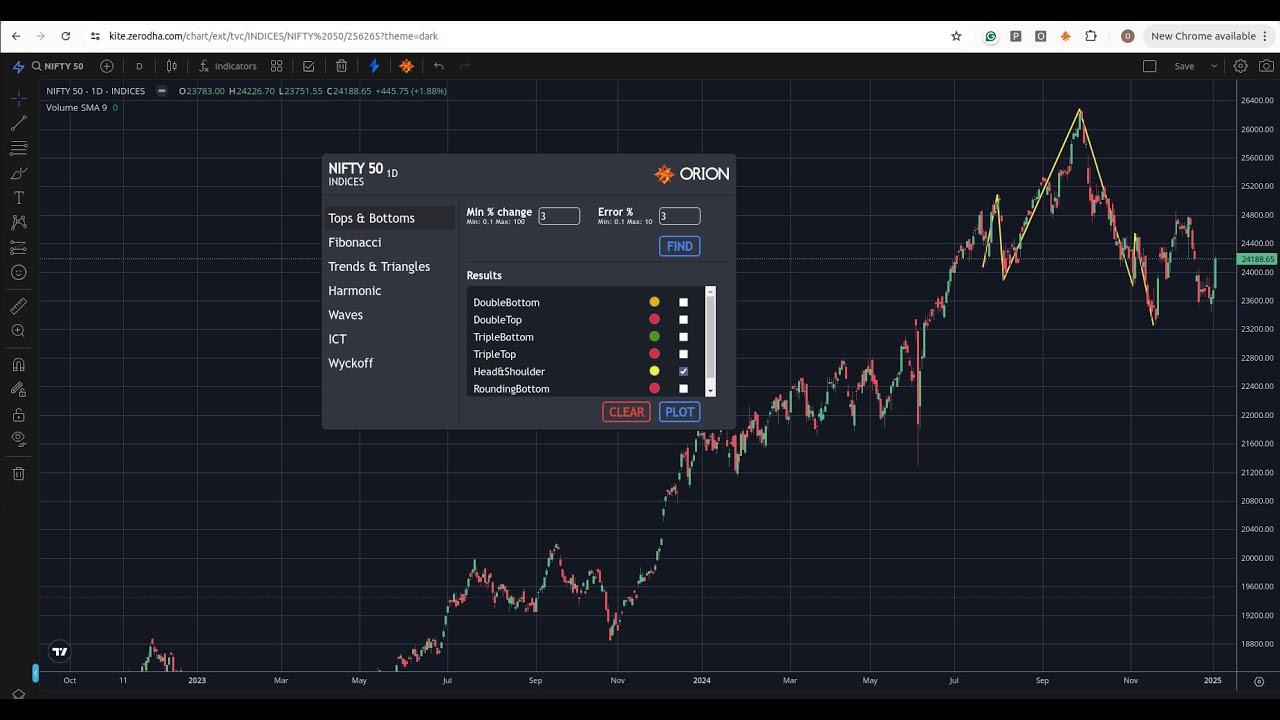
Task: Toggle stay in drawing mode
Action: 18,390
